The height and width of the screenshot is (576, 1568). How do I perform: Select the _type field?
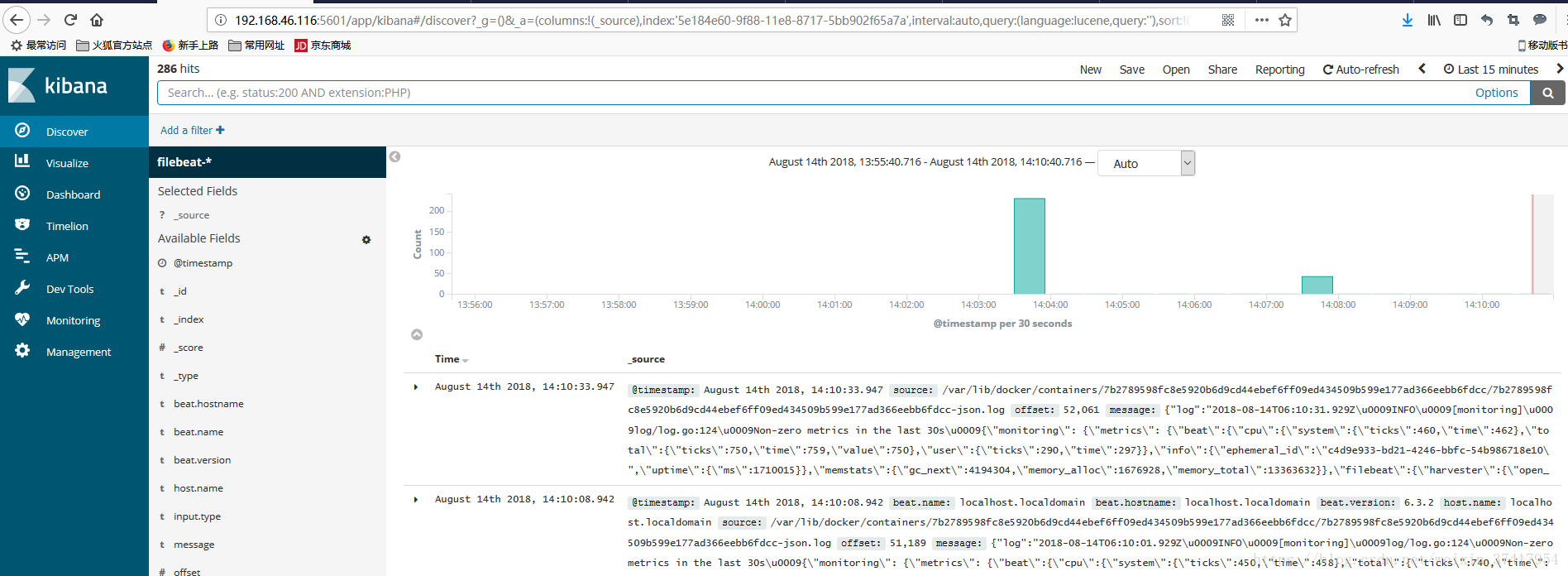pyautogui.click(x=186, y=376)
